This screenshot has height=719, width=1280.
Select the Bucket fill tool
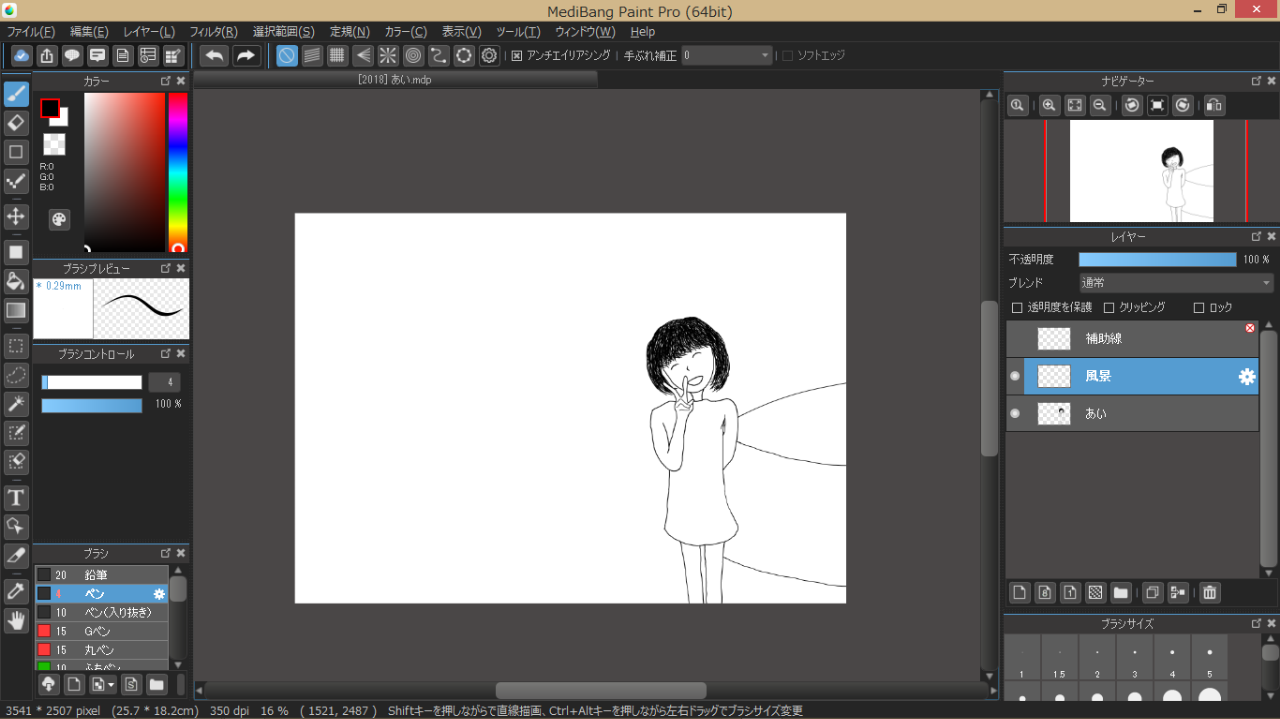(x=16, y=280)
